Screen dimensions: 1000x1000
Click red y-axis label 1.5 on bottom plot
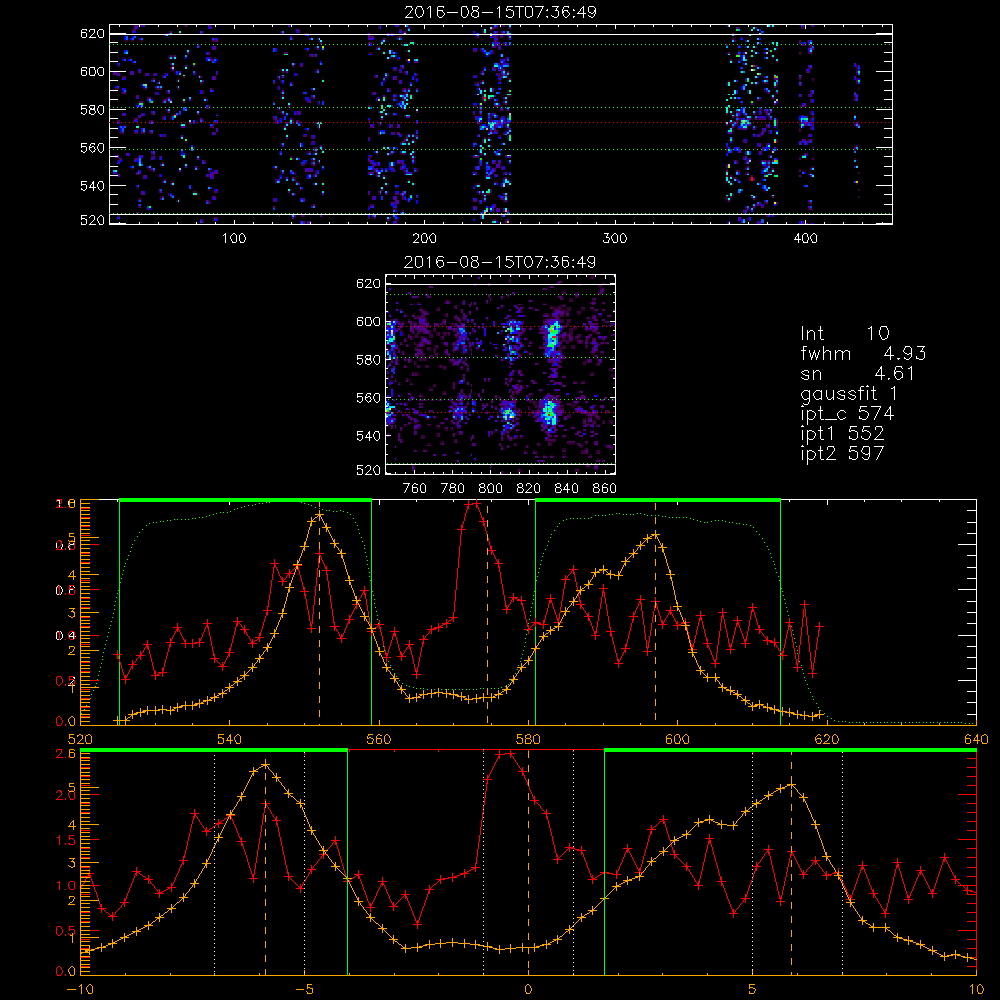pyautogui.click(x=66, y=841)
